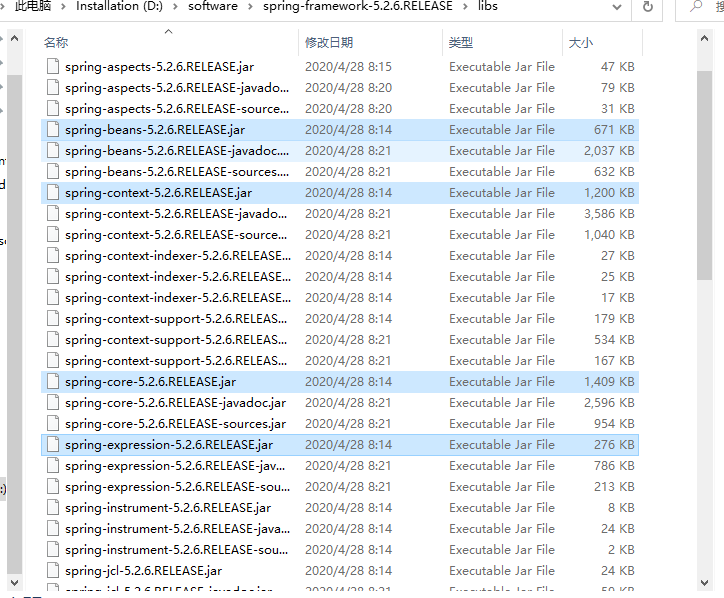Click file icon of spring-aspects-5.2.6.RELEASE.jar
724x598 pixels.
click(53, 66)
